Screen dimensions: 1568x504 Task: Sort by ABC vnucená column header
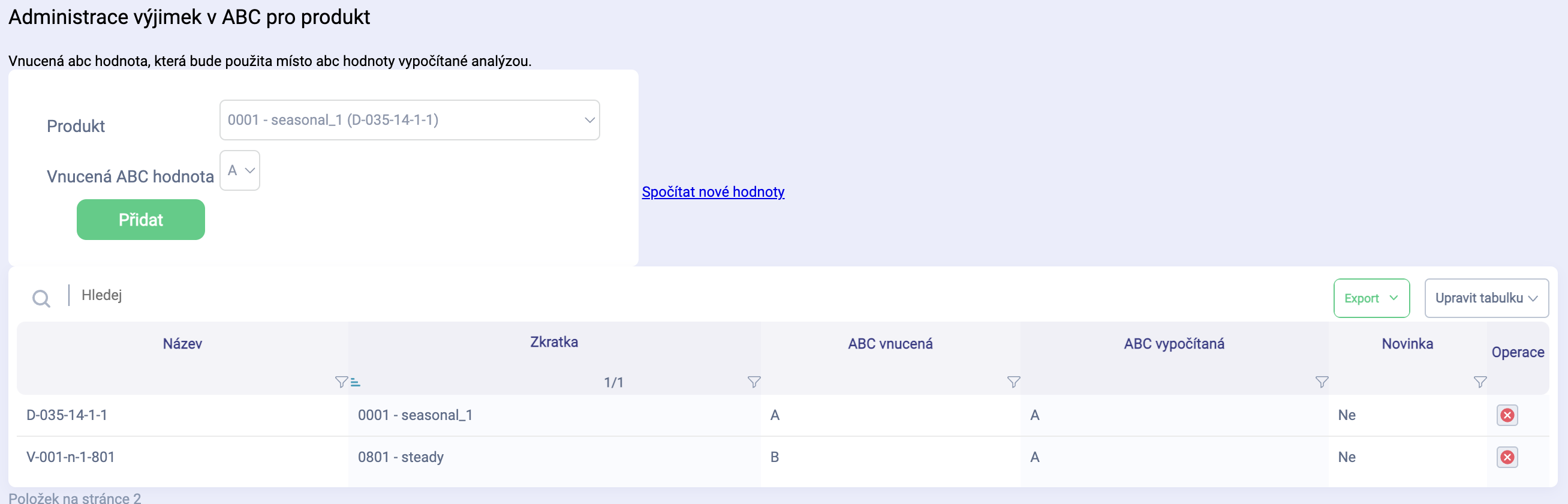890,344
